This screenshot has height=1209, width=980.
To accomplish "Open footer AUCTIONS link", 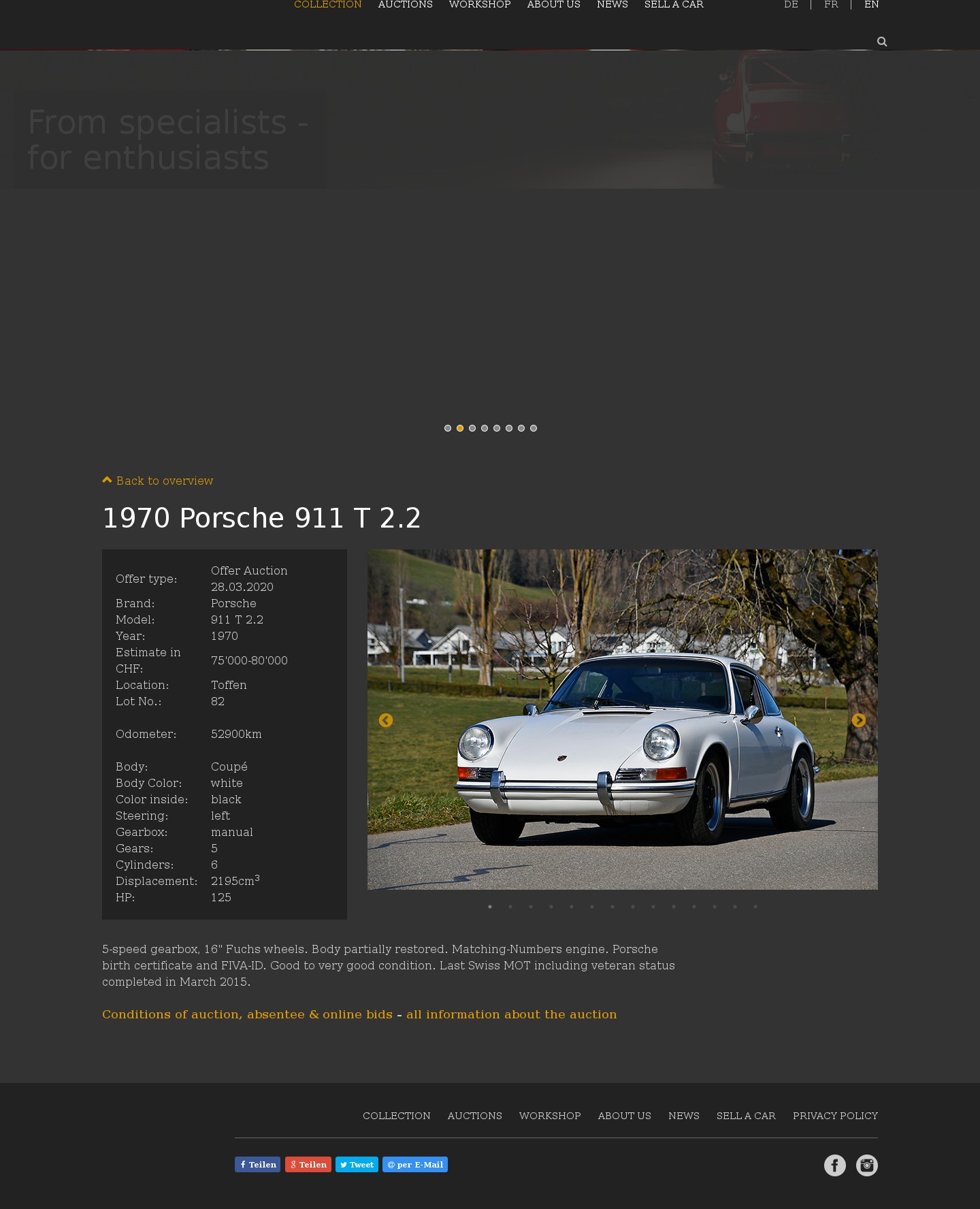I will (x=475, y=1116).
